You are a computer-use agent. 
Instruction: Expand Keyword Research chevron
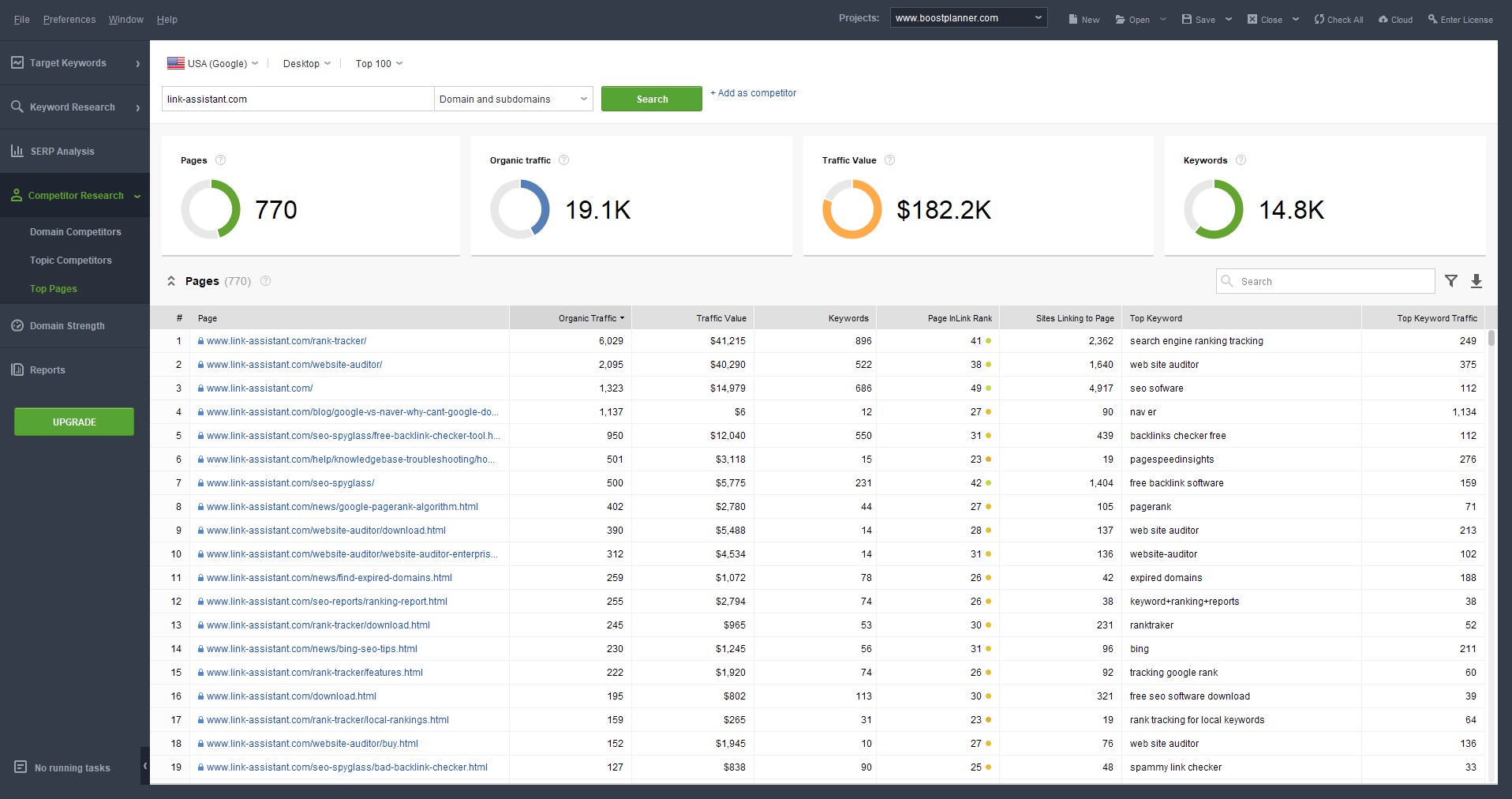138,107
